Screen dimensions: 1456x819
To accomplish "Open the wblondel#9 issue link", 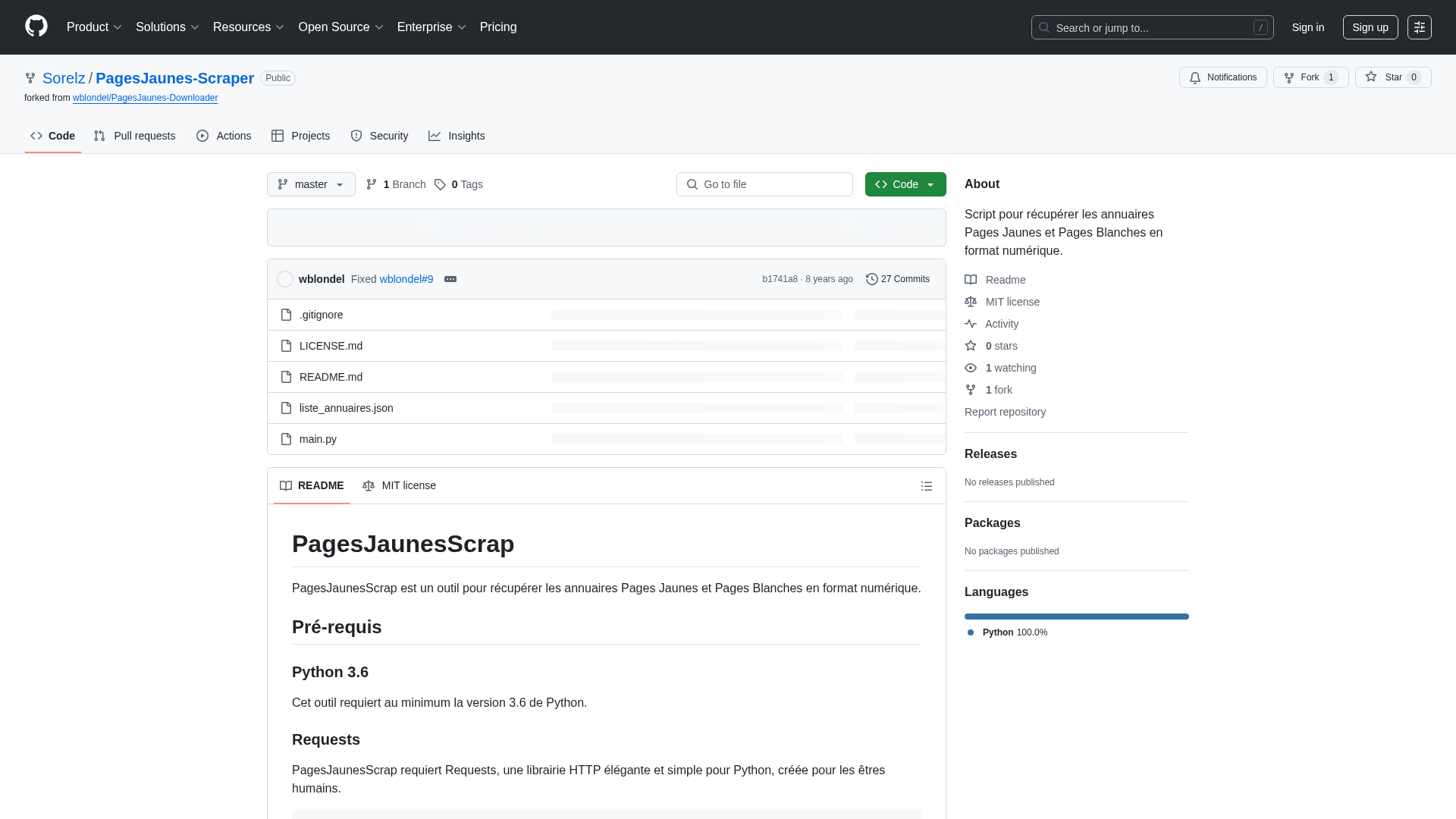I will [x=406, y=279].
